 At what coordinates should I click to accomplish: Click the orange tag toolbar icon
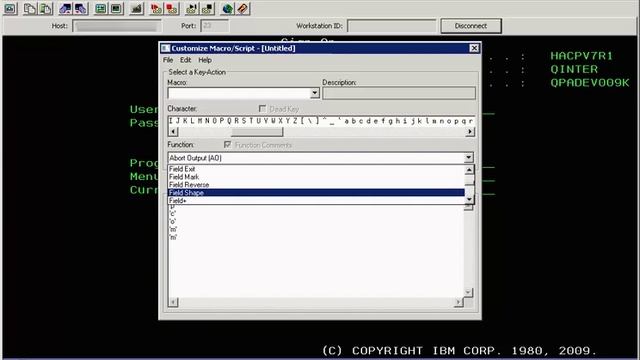click(243, 9)
